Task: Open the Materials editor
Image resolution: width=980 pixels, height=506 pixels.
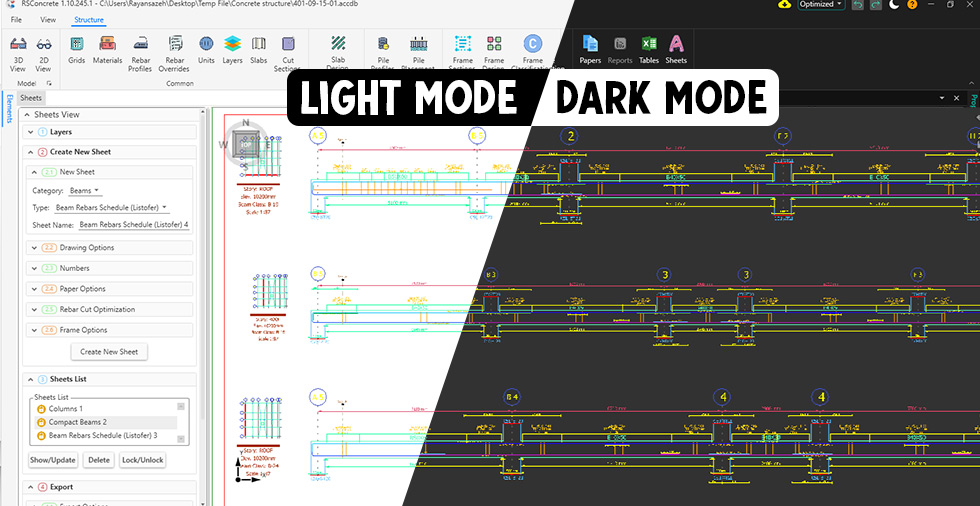Action: [x=108, y=50]
